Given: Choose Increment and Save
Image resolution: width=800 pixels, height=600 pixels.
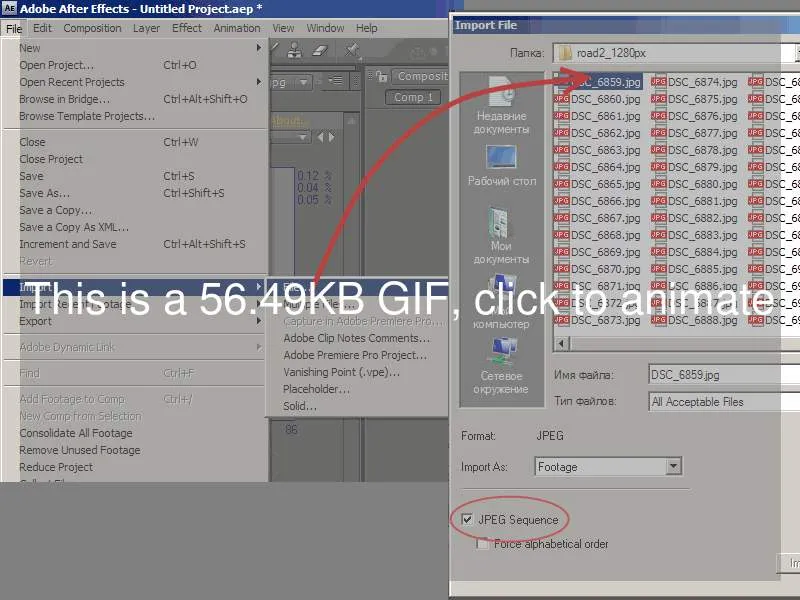Looking at the screenshot, I should click(136, 244).
